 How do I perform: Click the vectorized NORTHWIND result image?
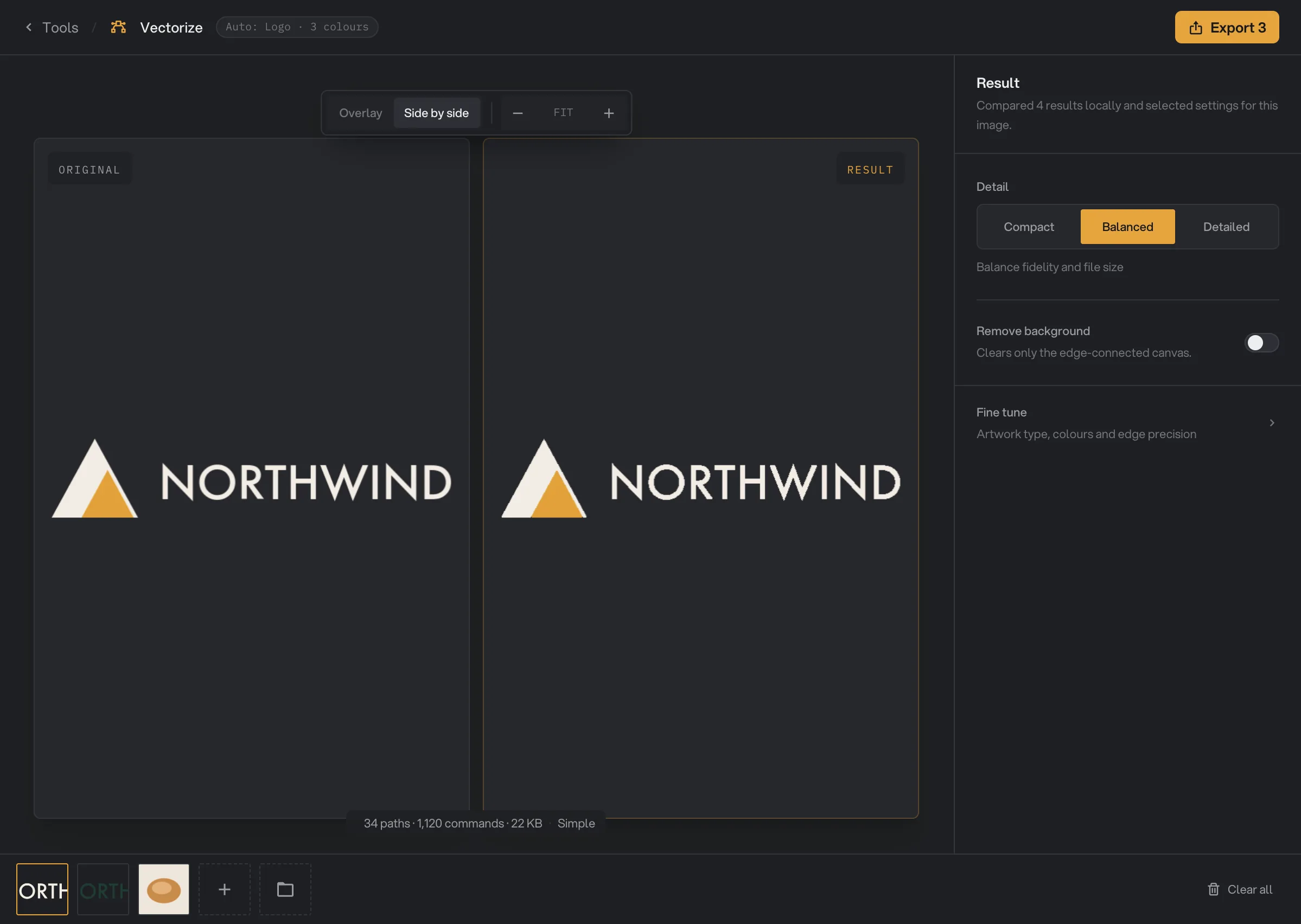(700, 478)
